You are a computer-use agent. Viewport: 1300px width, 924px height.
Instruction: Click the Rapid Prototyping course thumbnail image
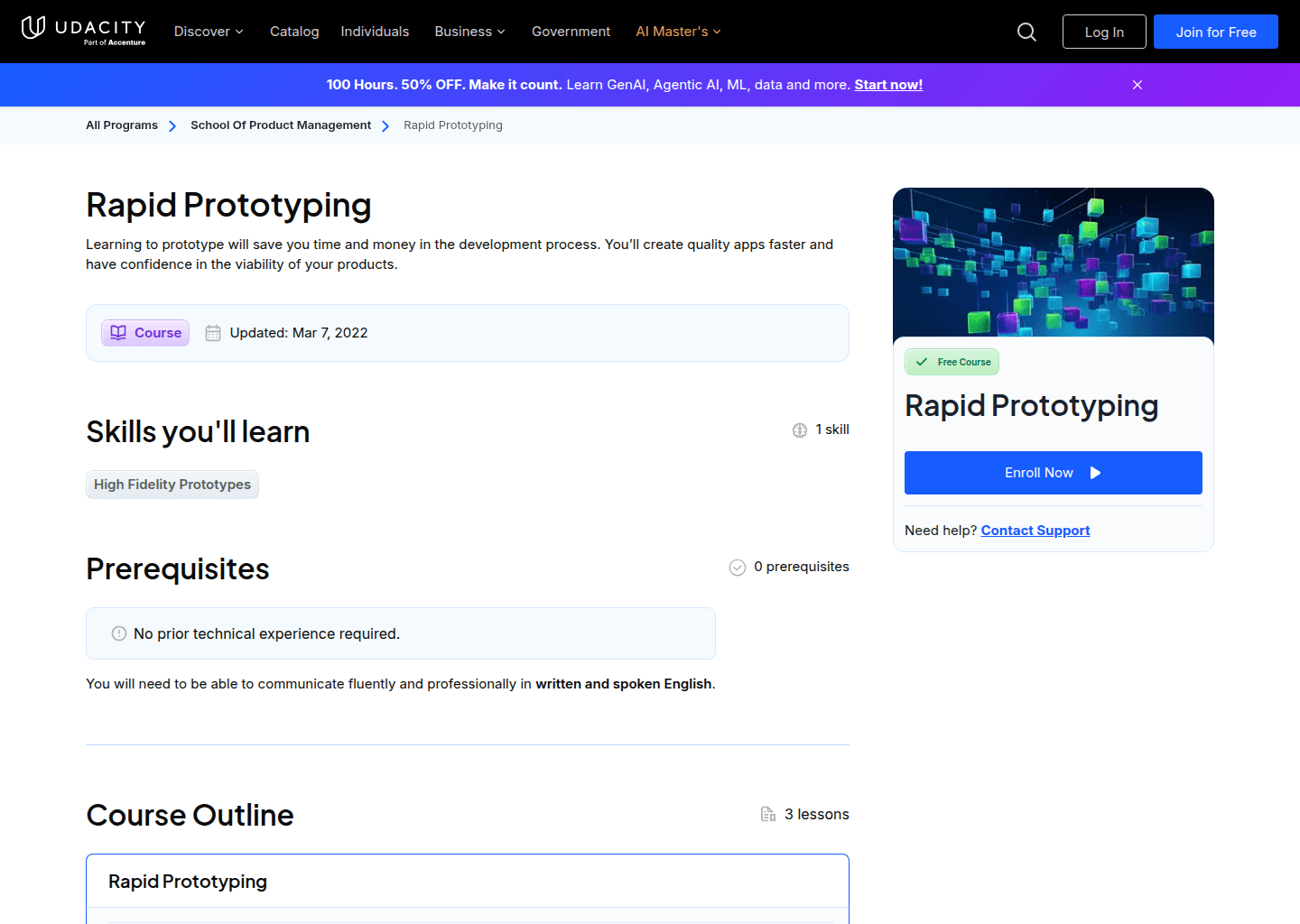[1053, 263]
